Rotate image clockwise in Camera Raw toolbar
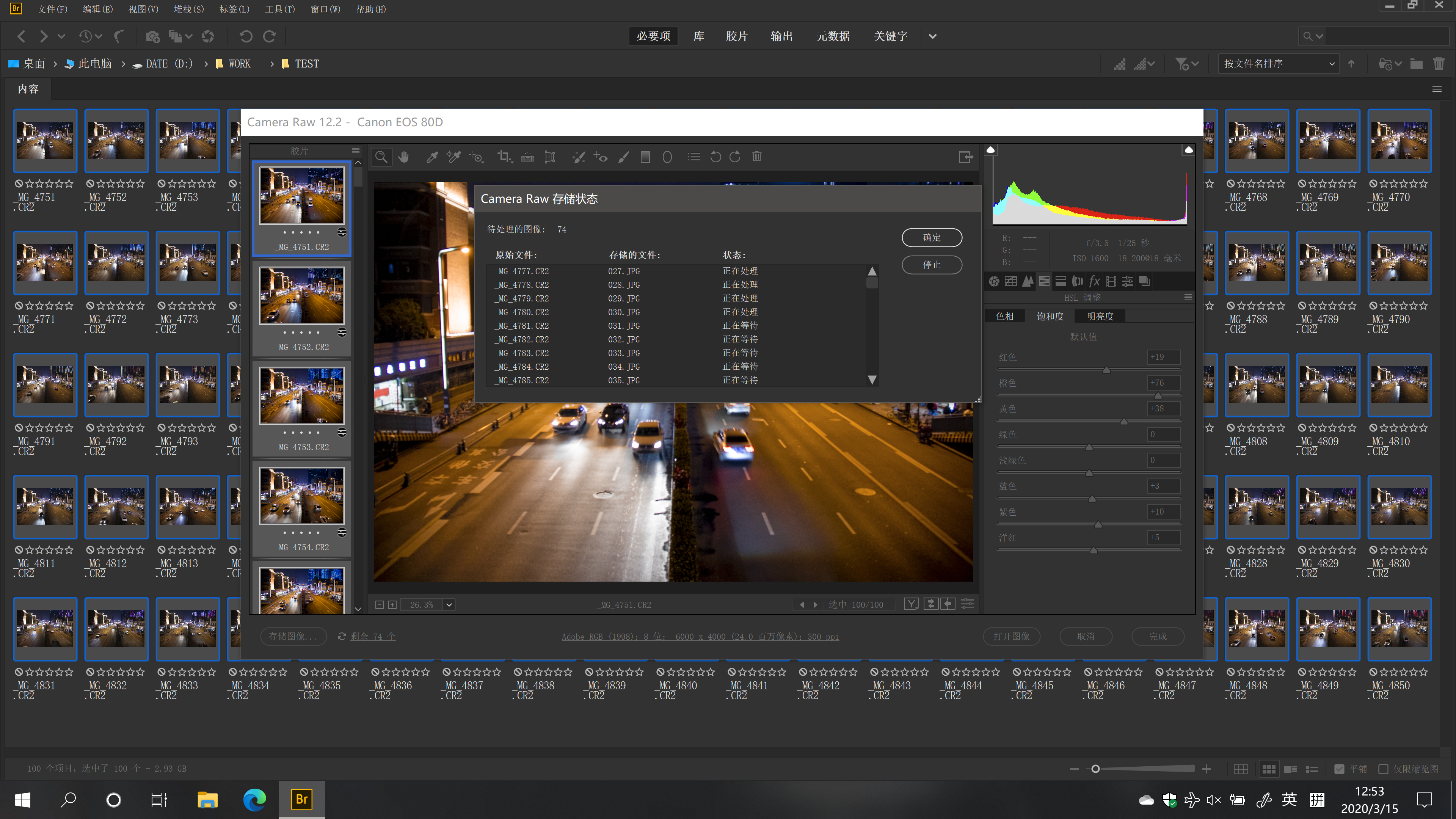Screen dimensions: 1456x819 [x=735, y=157]
